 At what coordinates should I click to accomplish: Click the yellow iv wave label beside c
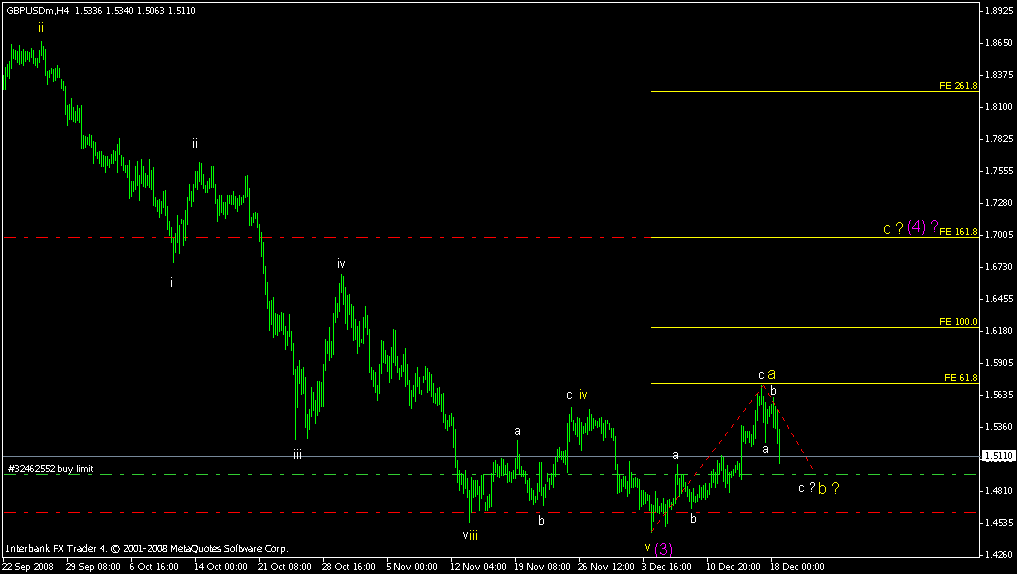pyautogui.click(x=583, y=394)
